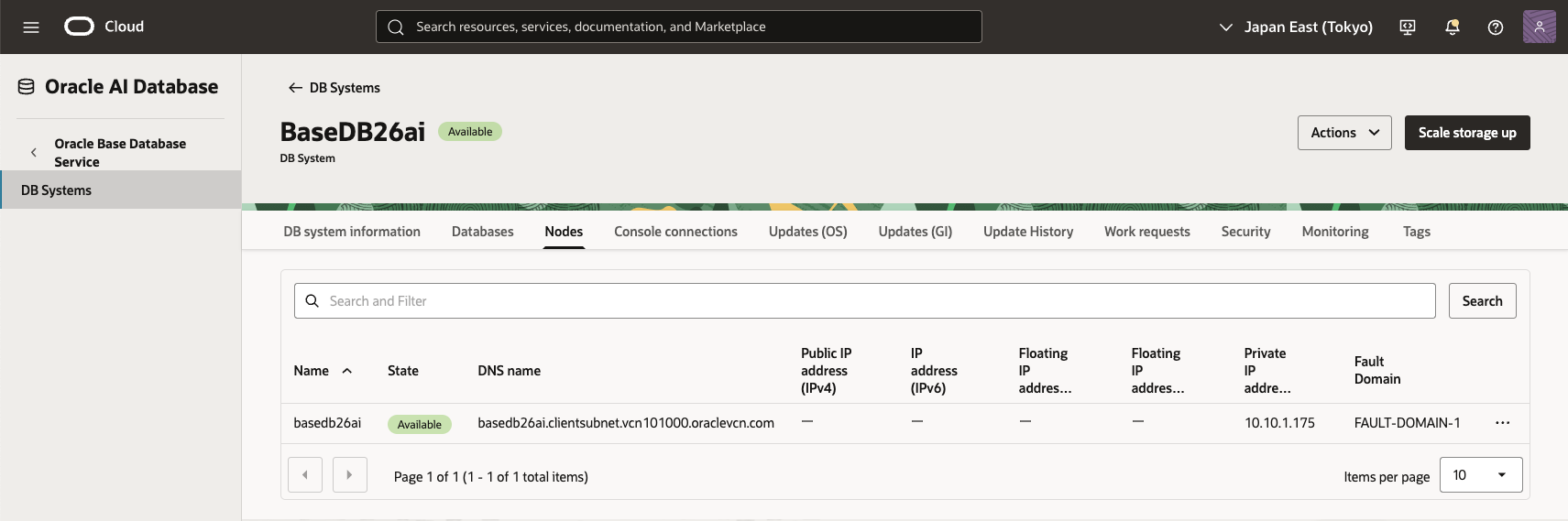Click the BaseDB26ai page title

point(353,132)
